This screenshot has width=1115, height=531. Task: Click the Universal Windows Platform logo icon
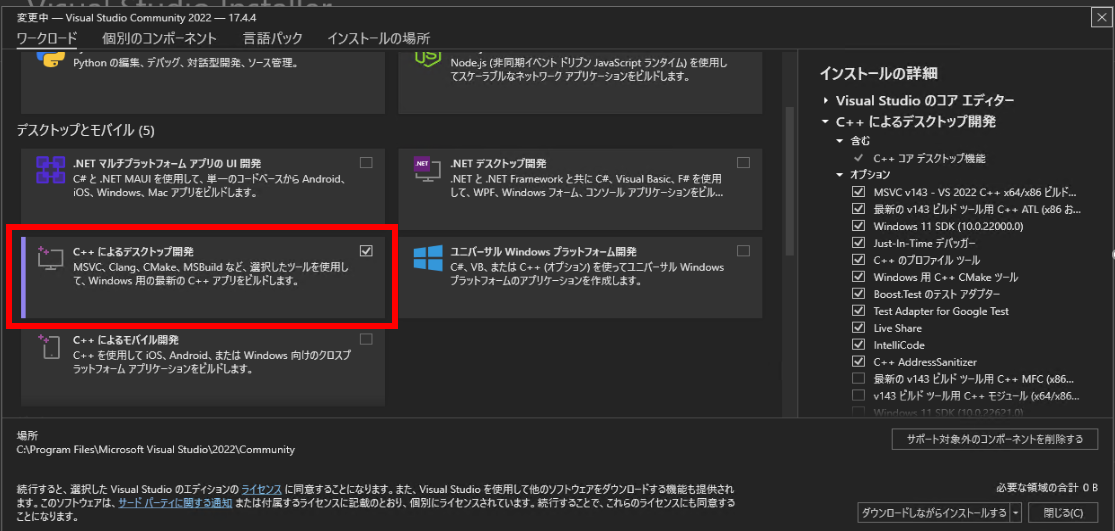point(428,259)
